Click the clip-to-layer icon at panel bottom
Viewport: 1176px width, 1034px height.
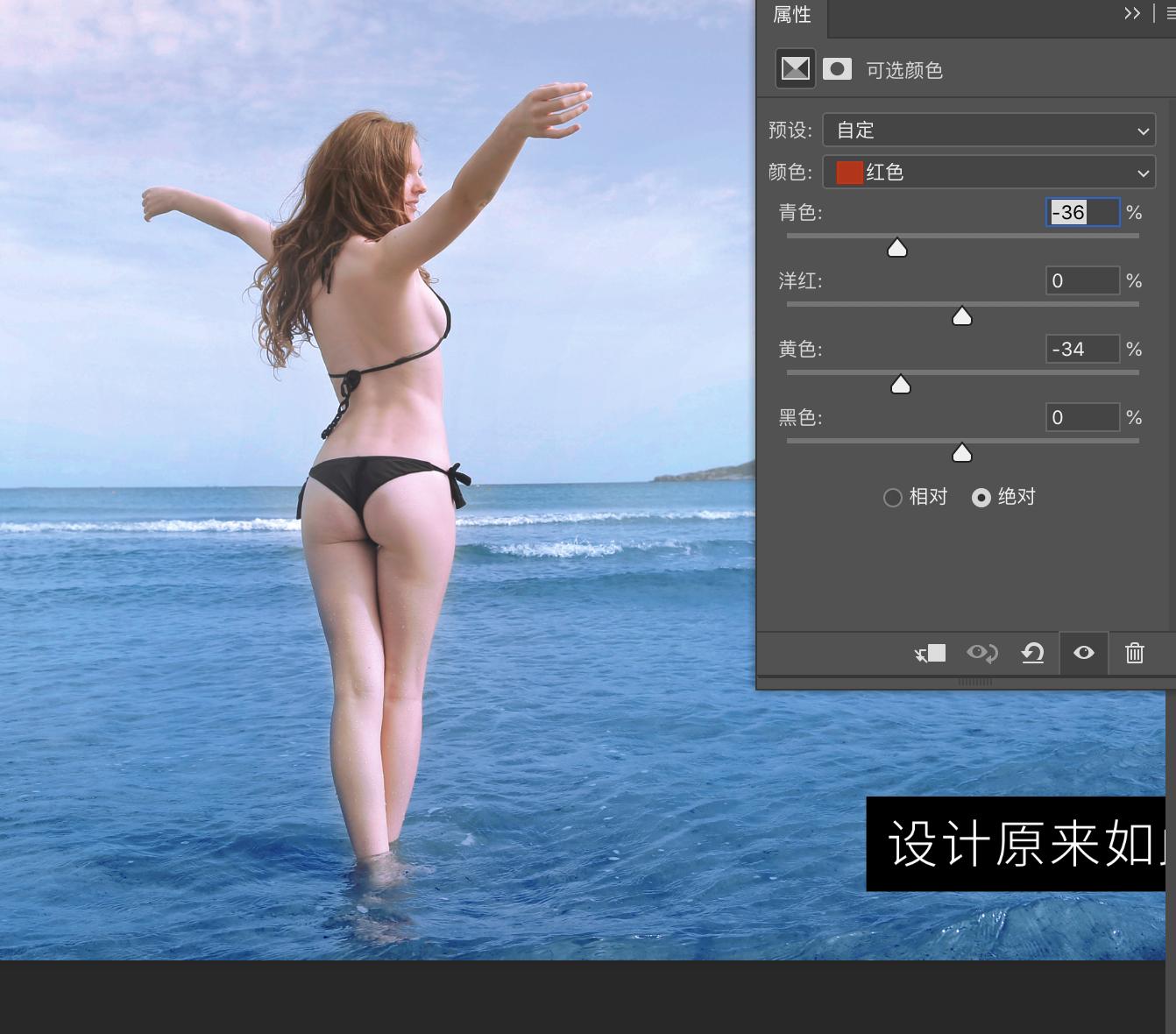tap(931, 653)
